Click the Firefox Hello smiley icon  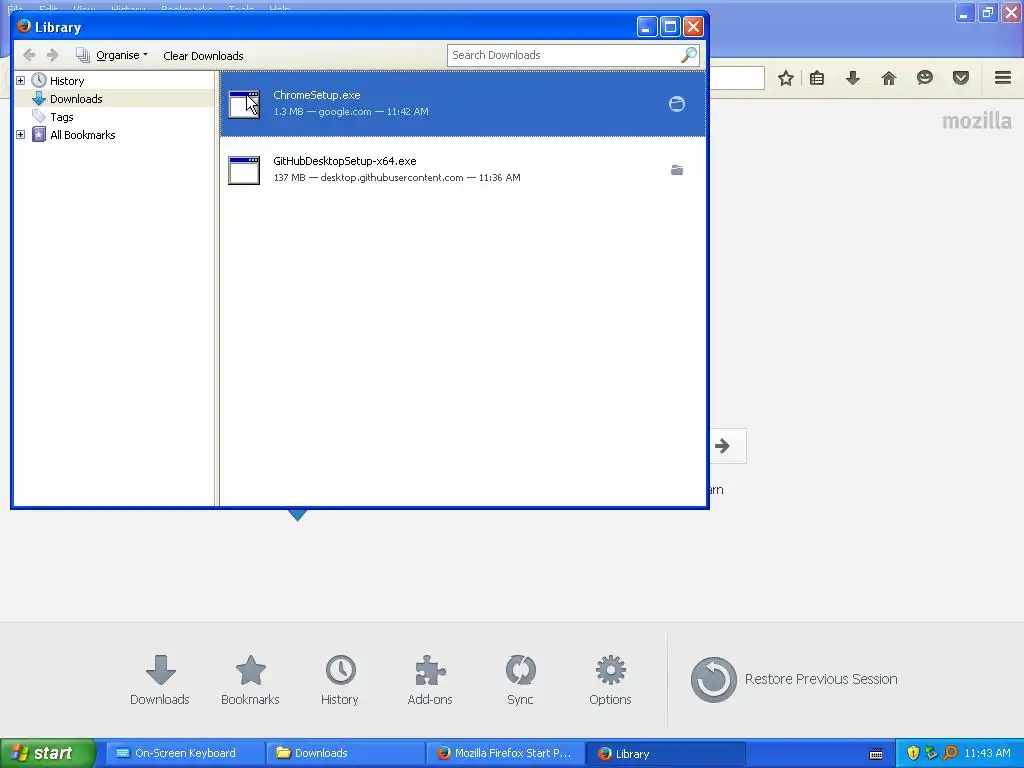point(925,78)
